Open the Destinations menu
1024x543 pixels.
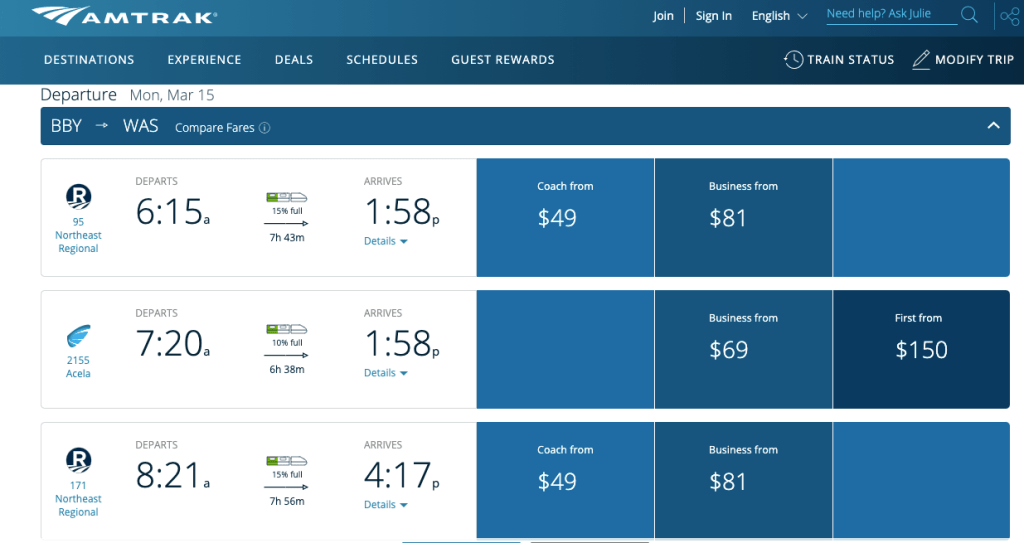coord(89,60)
